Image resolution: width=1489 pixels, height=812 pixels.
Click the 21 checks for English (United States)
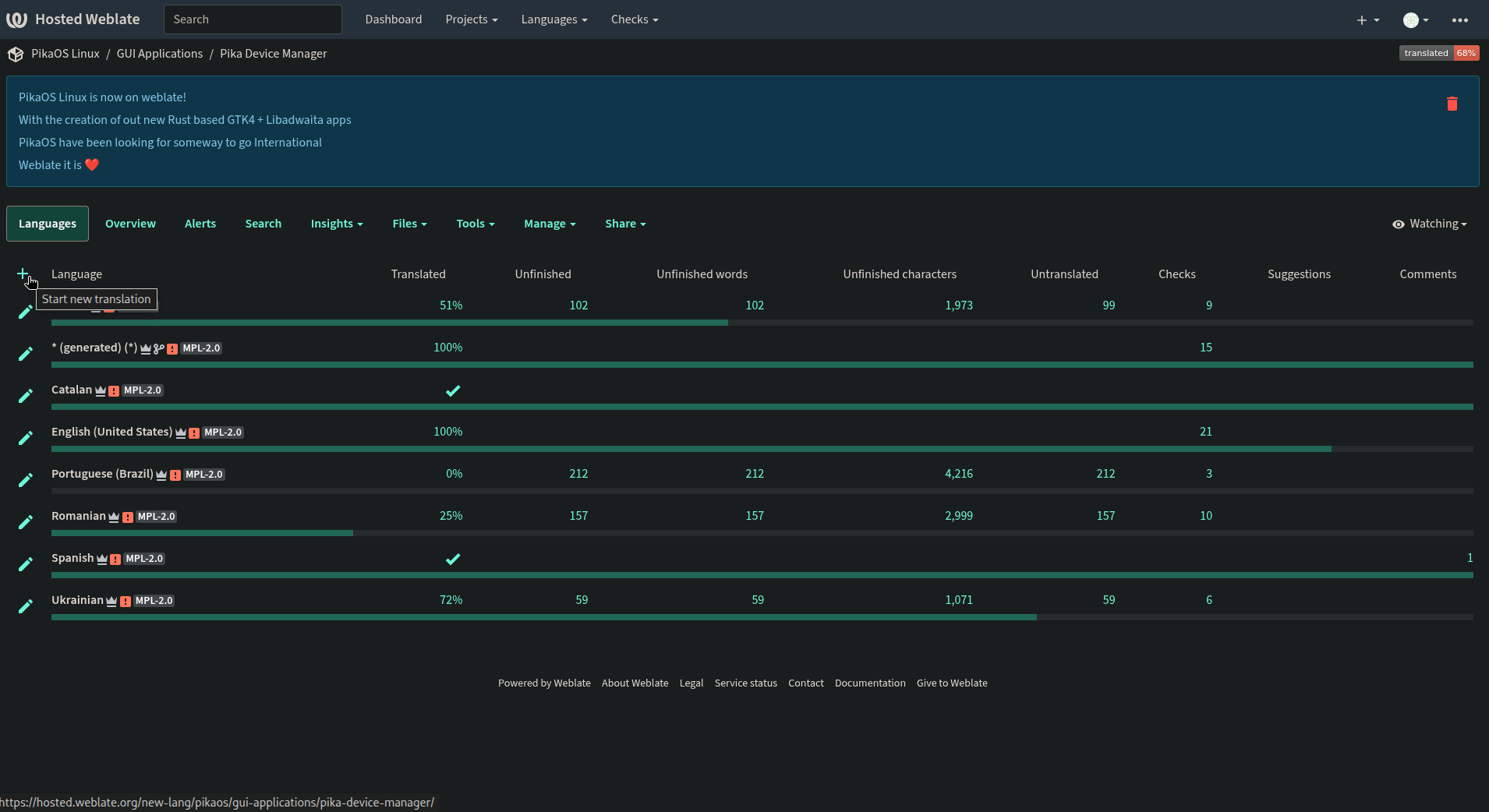[1206, 432]
